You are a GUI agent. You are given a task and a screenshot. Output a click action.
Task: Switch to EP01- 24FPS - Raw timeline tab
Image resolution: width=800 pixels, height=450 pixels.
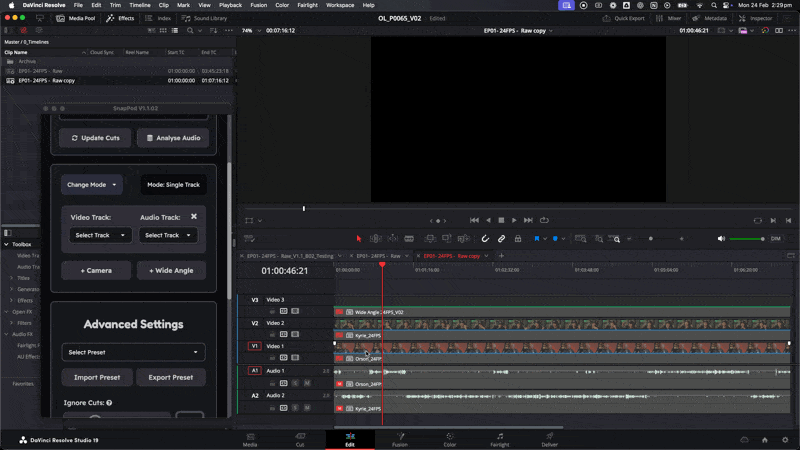tap(378, 256)
